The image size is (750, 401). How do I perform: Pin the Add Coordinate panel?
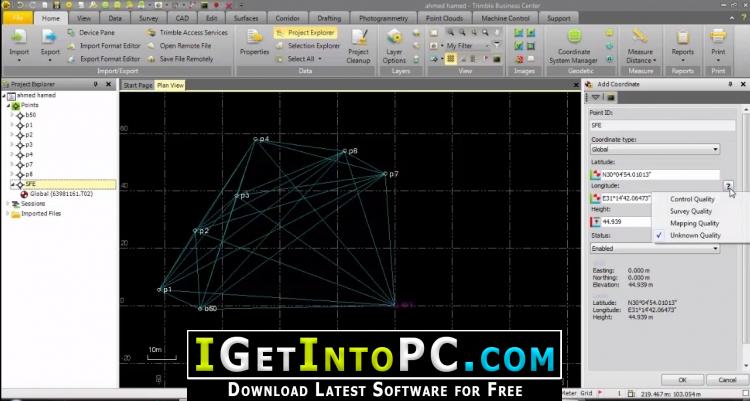coord(730,84)
